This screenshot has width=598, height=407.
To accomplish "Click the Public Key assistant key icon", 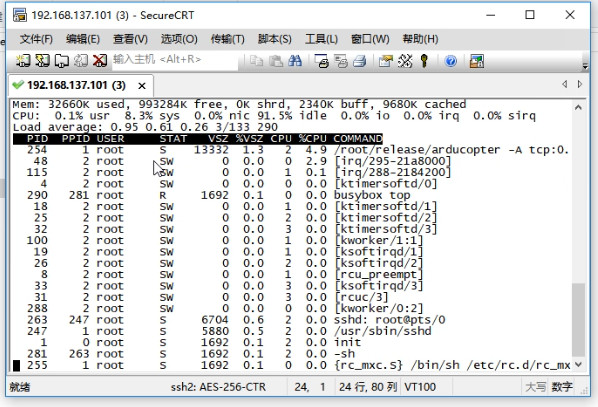I will 424,61.
